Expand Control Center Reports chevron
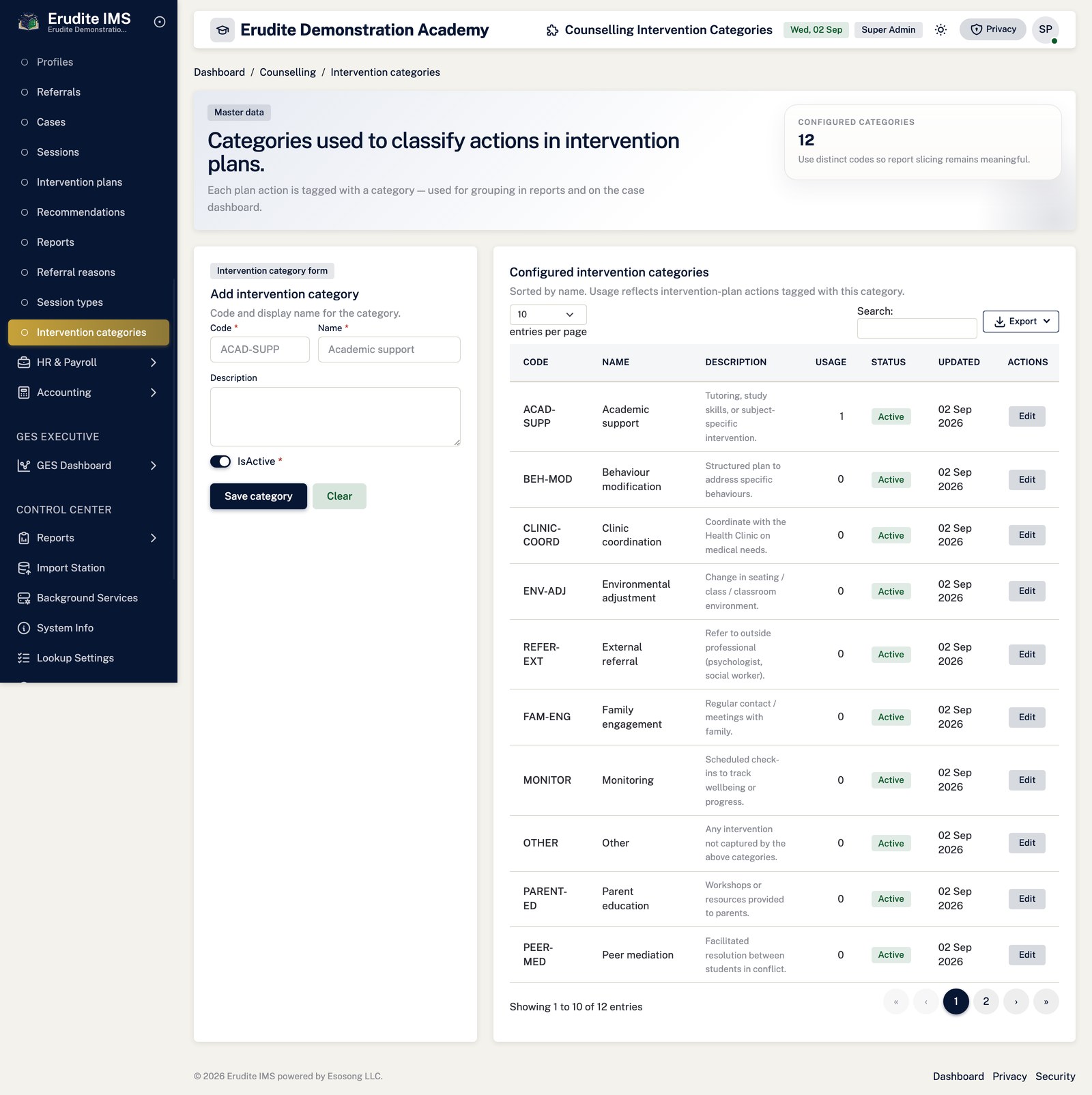Viewport: 1092px width, 1095px height. pos(154,538)
